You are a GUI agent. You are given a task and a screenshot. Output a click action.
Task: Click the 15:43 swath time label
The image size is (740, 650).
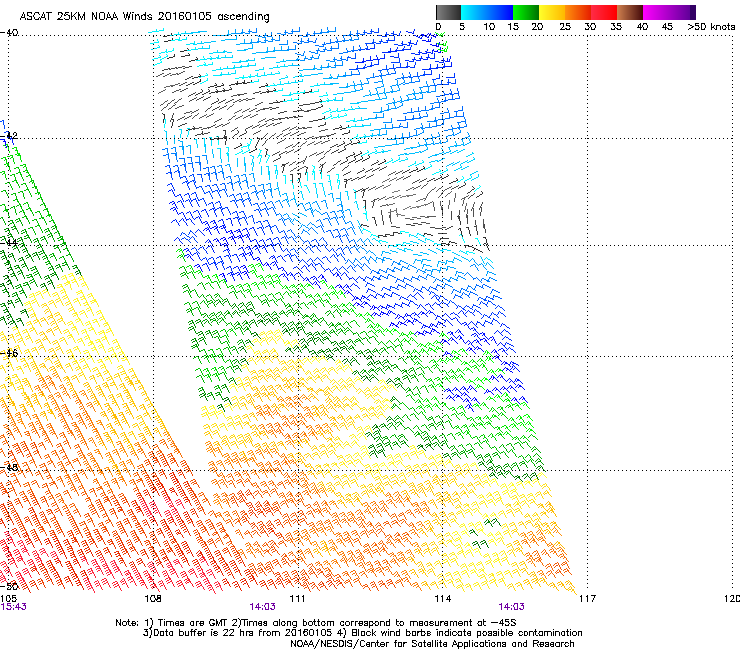coord(13,607)
